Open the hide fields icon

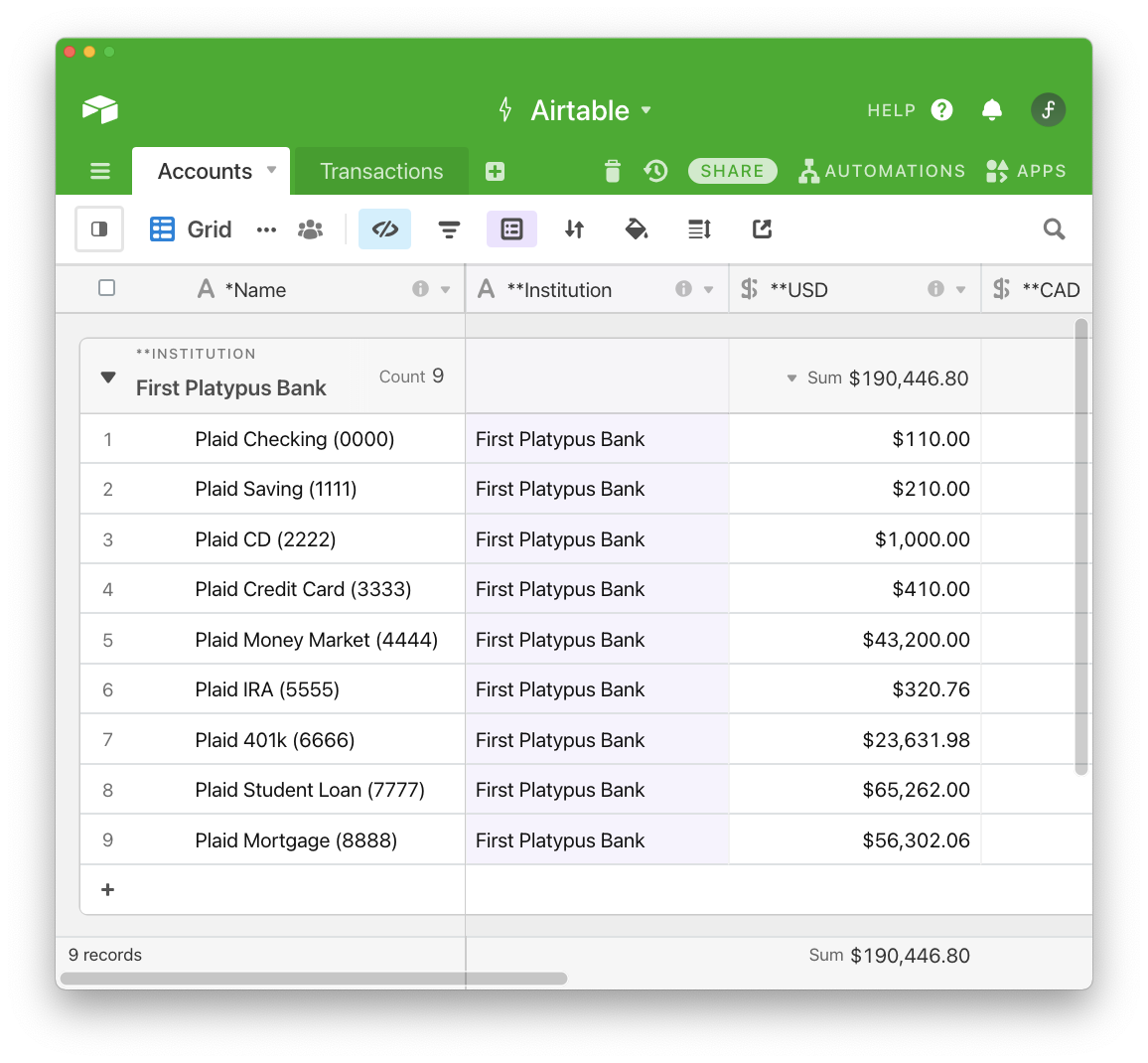point(384,229)
